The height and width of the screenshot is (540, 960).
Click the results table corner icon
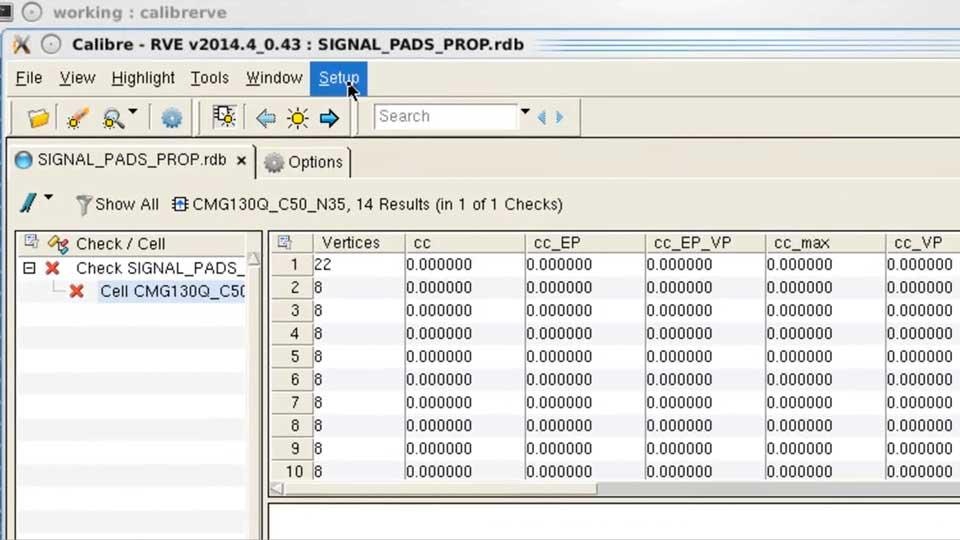tap(284, 242)
